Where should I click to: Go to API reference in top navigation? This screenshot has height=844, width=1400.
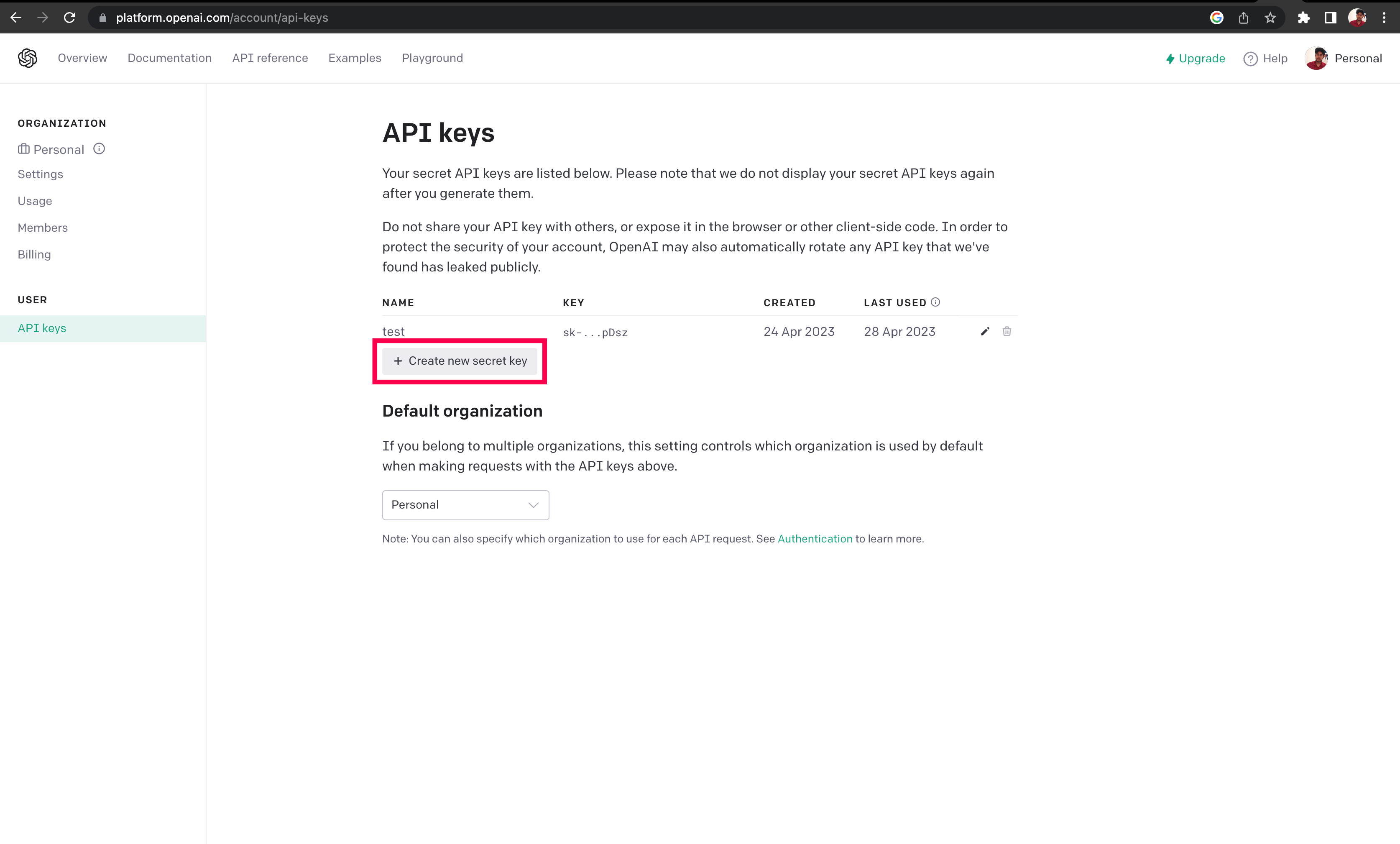click(270, 58)
